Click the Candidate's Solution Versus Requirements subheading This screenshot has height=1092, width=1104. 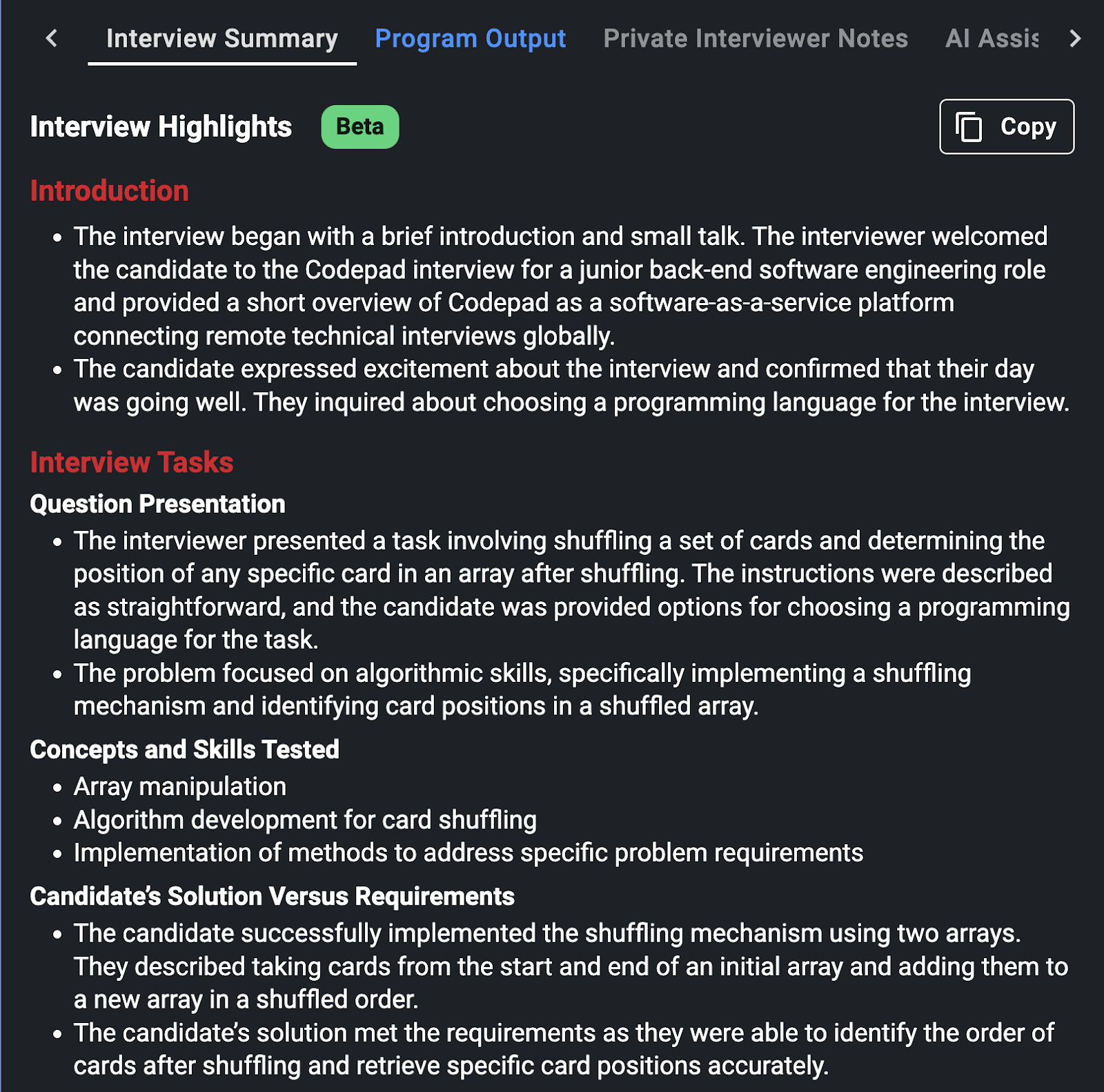click(272, 897)
